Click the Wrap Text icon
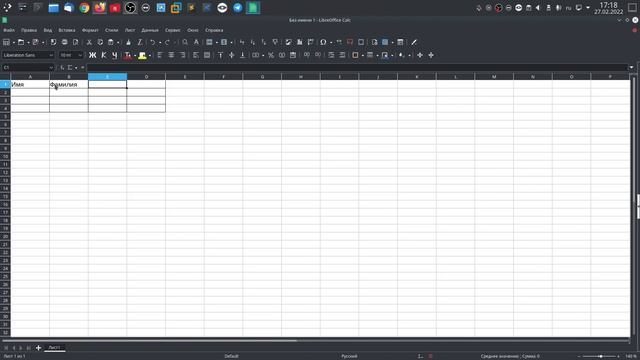This screenshot has width=640, height=360. (196, 55)
